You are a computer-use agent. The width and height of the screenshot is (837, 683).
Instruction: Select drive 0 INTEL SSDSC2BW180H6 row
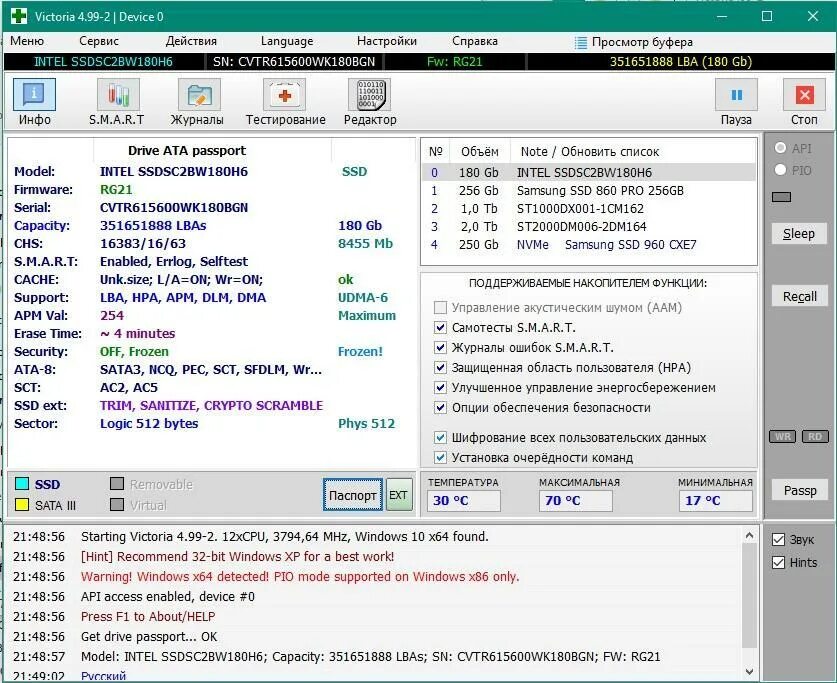[589, 172]
